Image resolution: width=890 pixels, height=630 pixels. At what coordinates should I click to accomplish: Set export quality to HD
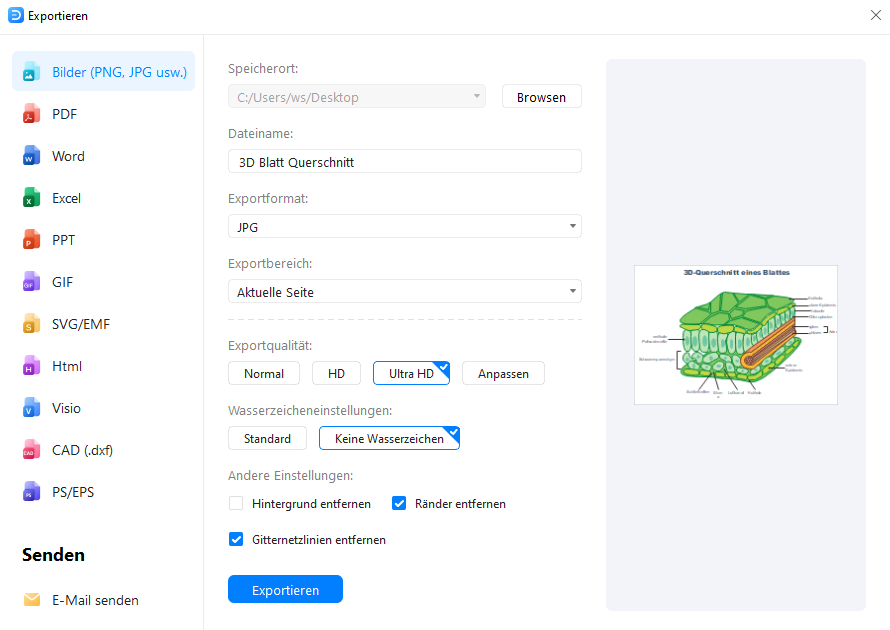coord(336,372)
